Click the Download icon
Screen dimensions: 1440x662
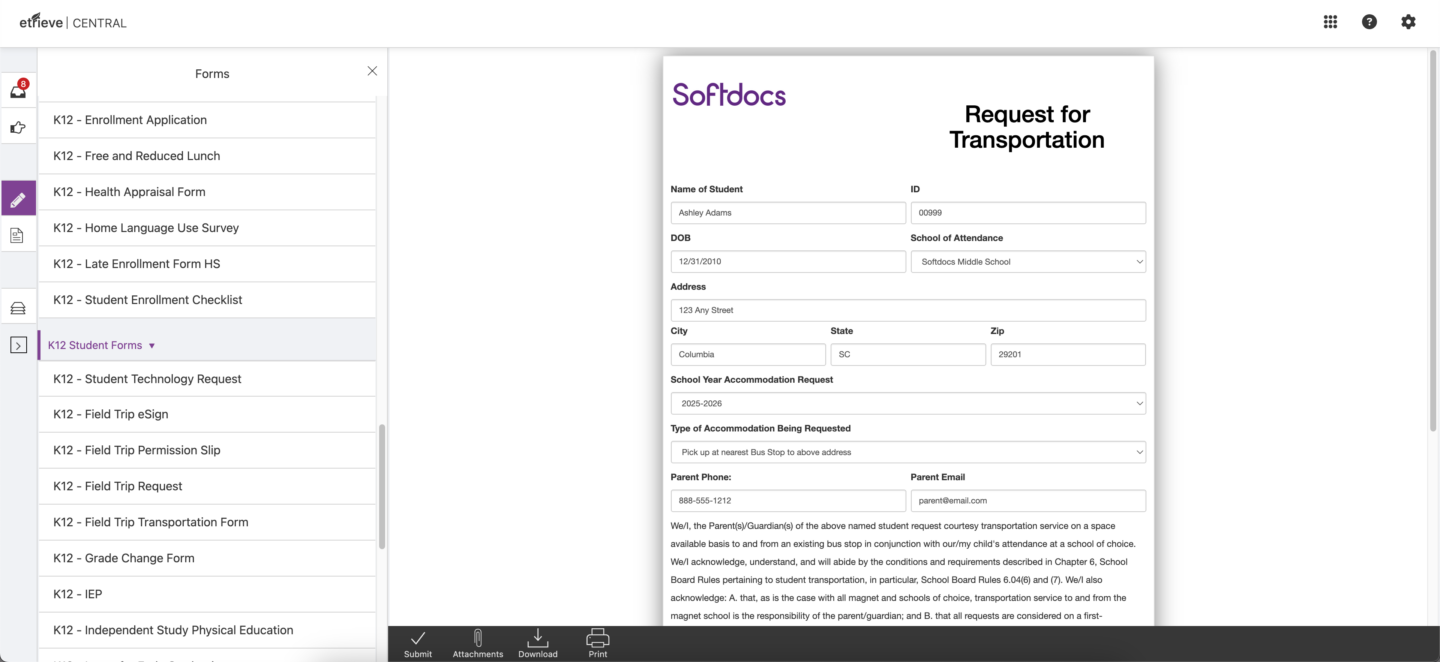point(537,643)
